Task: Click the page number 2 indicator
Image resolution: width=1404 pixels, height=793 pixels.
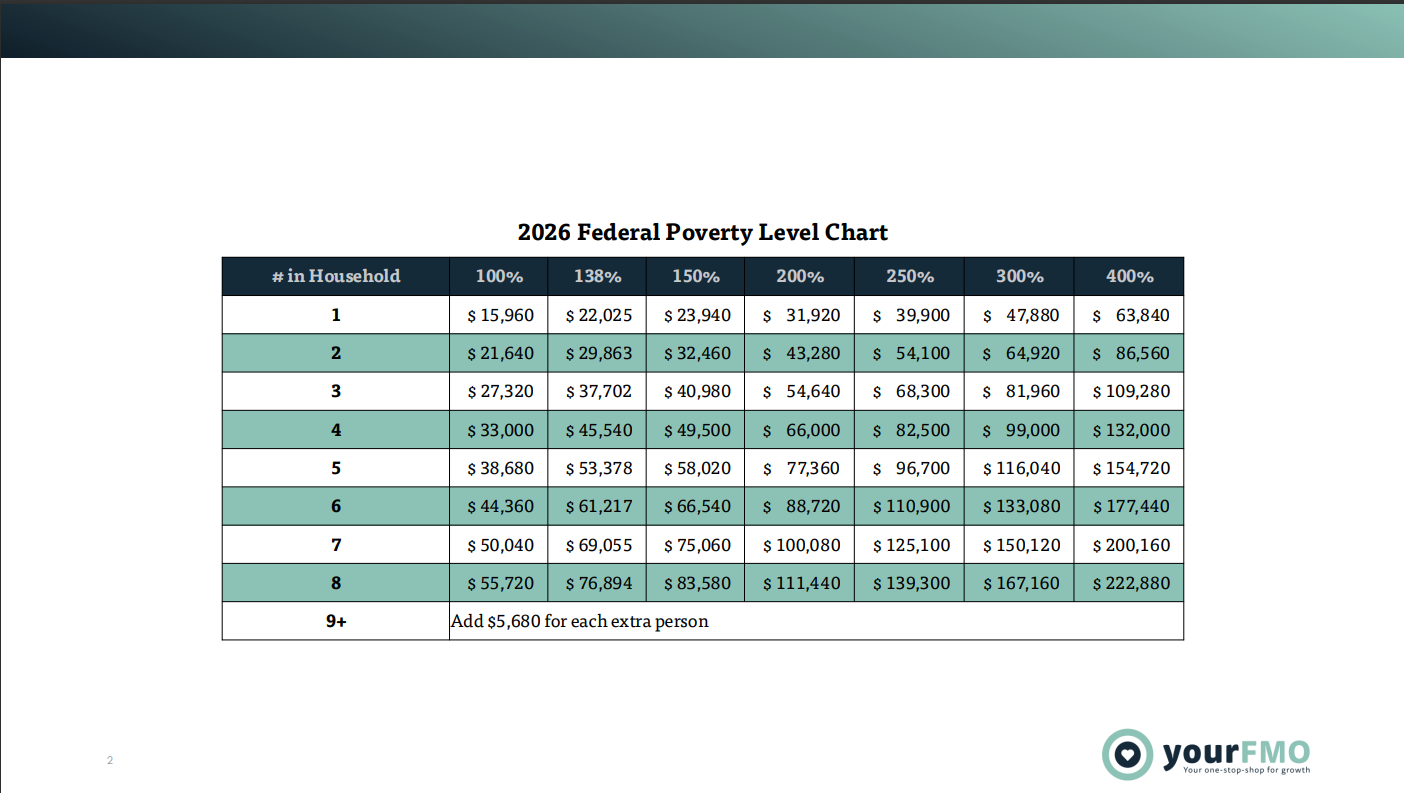Action: click(x=108, y=760)
